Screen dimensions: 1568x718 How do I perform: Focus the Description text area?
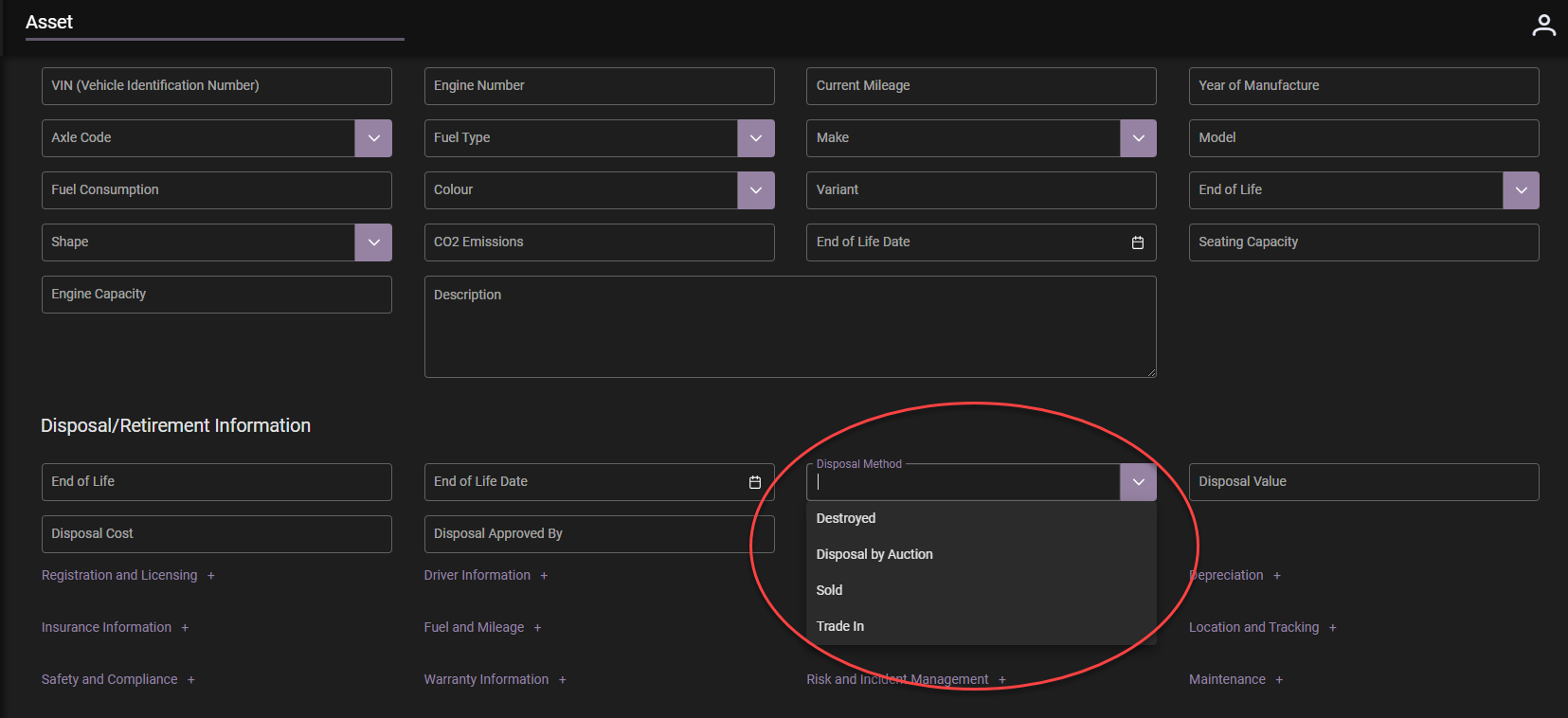(x=789, y=327)
